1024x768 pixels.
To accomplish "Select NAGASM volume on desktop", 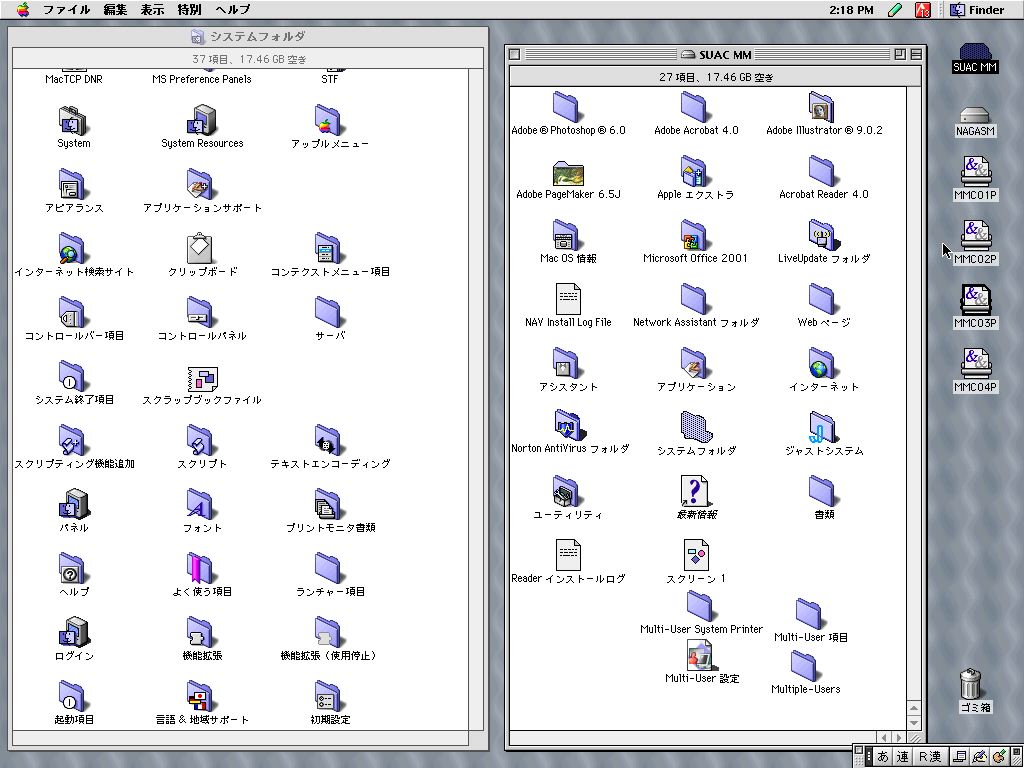I will [x=974, y=122].
